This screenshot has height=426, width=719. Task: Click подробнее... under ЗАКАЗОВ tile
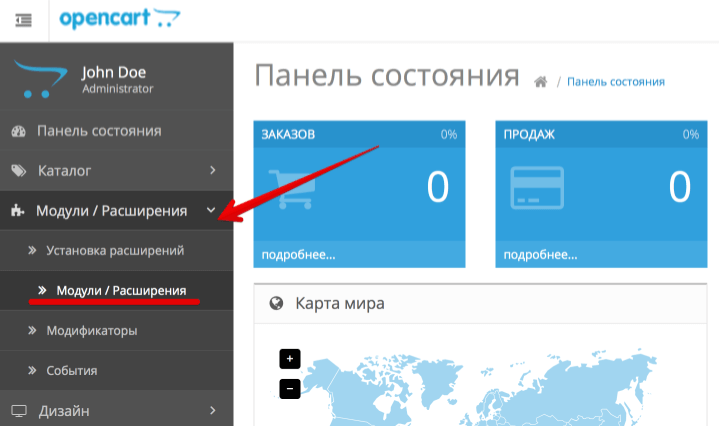298,254
